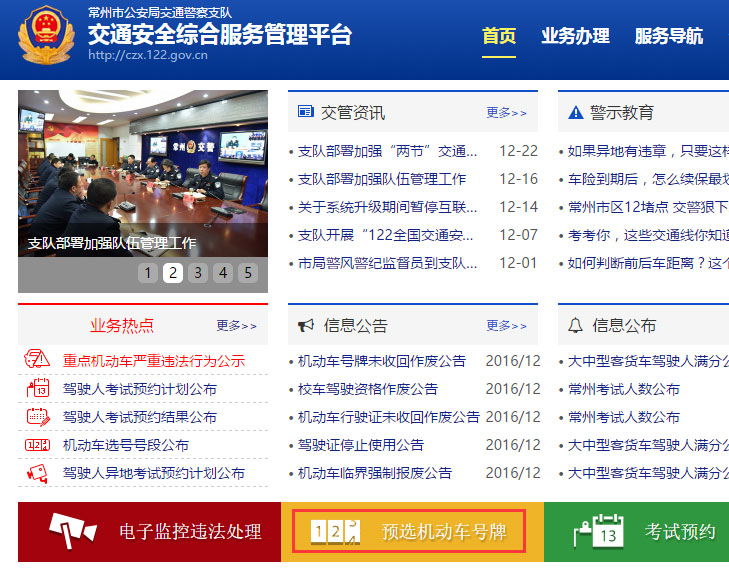Switch carousel to slide 3
The image size is (729, 578).
[x=198, y=273]
